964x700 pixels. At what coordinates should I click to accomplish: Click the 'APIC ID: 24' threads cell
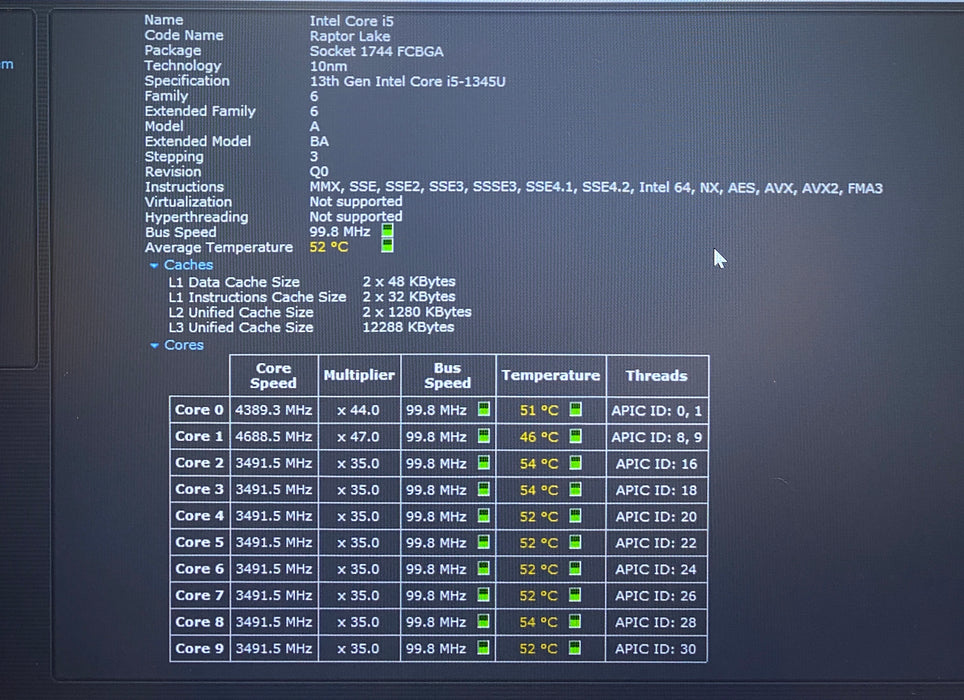(x=656, y=570)
